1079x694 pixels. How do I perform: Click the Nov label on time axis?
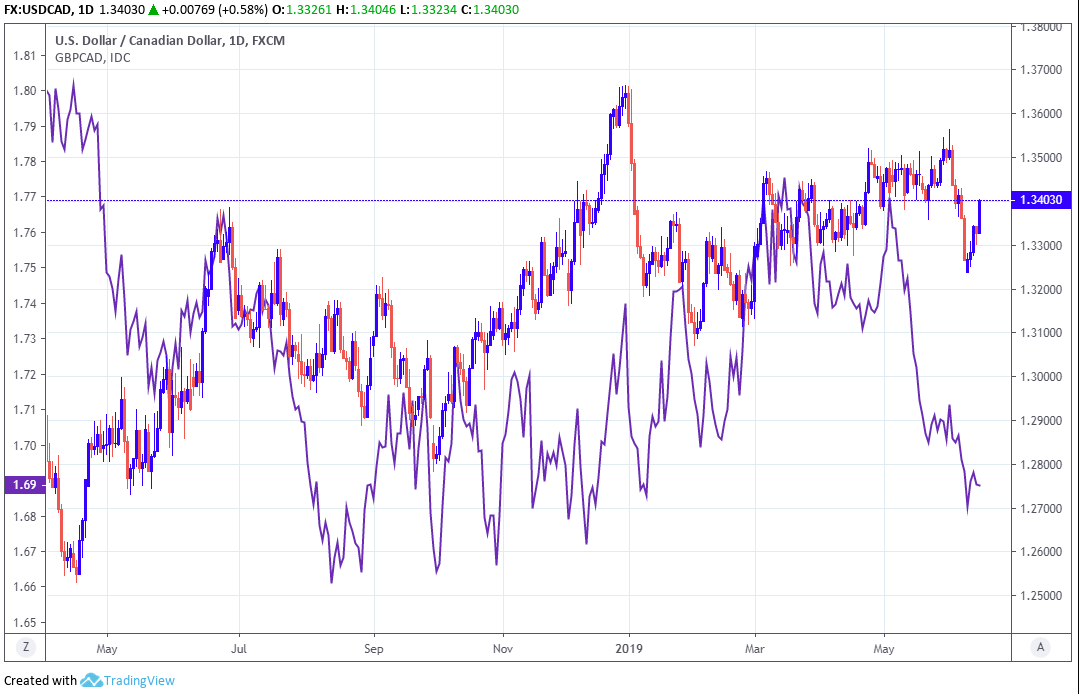pos(503,647)
